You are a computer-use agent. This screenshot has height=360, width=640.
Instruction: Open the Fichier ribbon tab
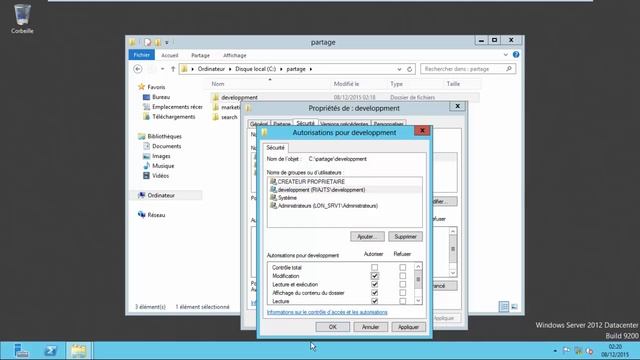(x=142, y=55)
